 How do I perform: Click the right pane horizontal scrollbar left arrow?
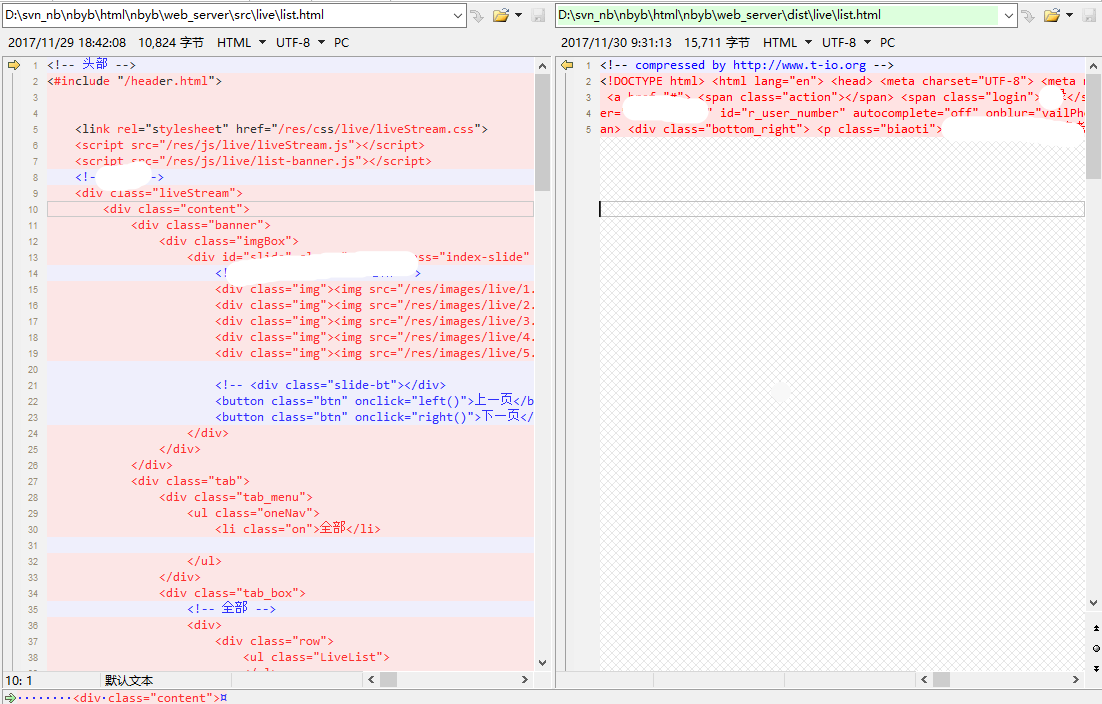[x=924, y=679]
